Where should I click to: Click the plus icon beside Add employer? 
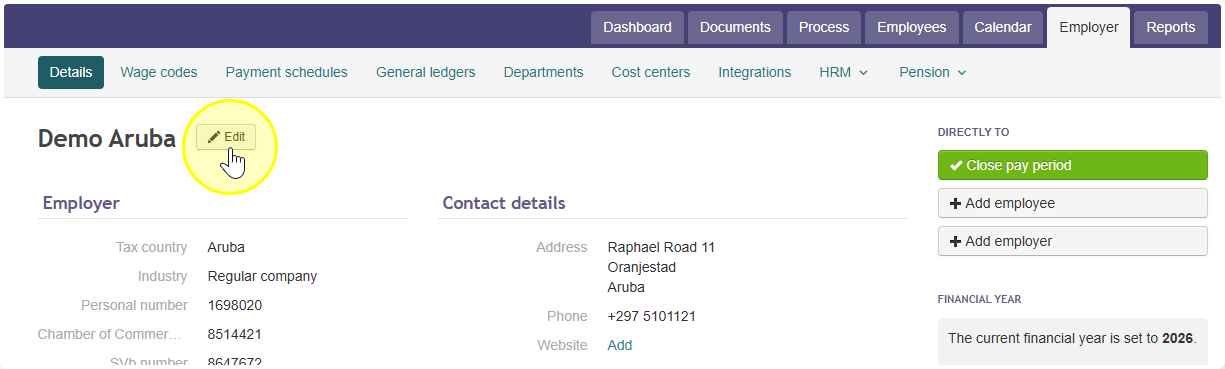pos(955,241)
